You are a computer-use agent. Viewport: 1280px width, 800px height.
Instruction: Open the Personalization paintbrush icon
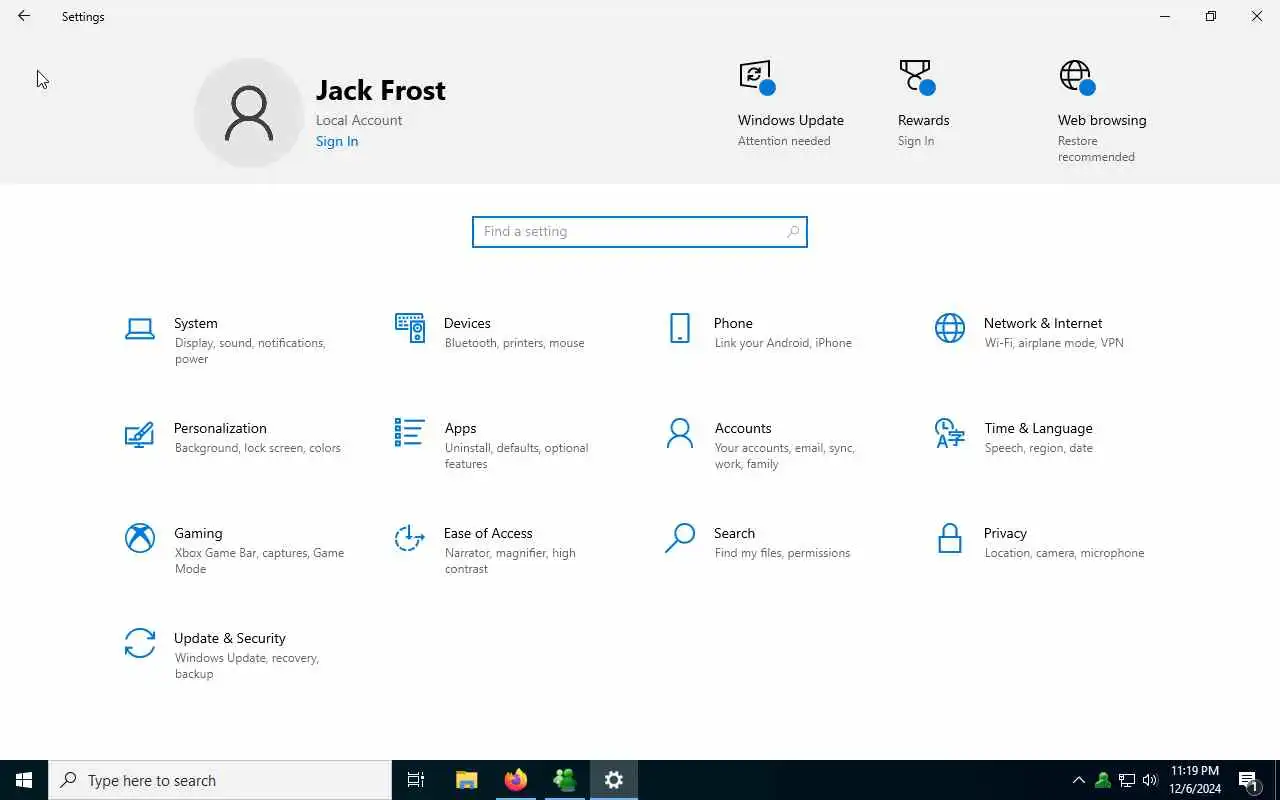pyautogui.click(x=140, y=434)
